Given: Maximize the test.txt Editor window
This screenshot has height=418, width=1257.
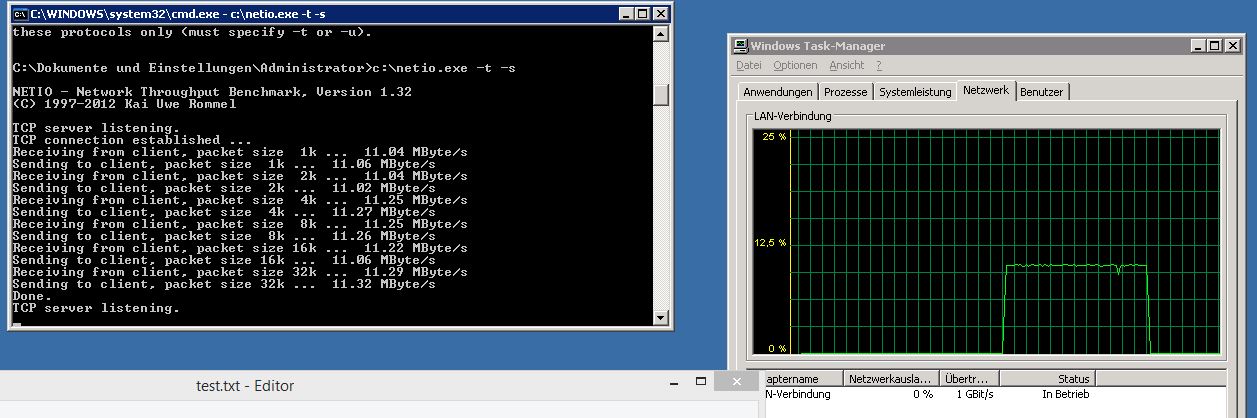Looking at the screenshot, I should 704,384.
